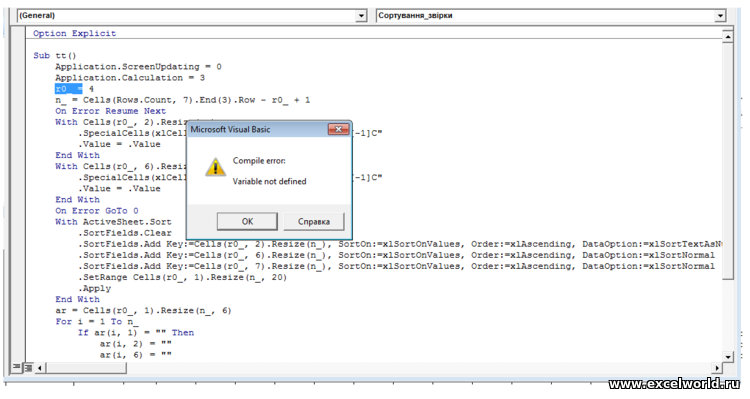Click OK in the compile error dialog

[247, 222]
